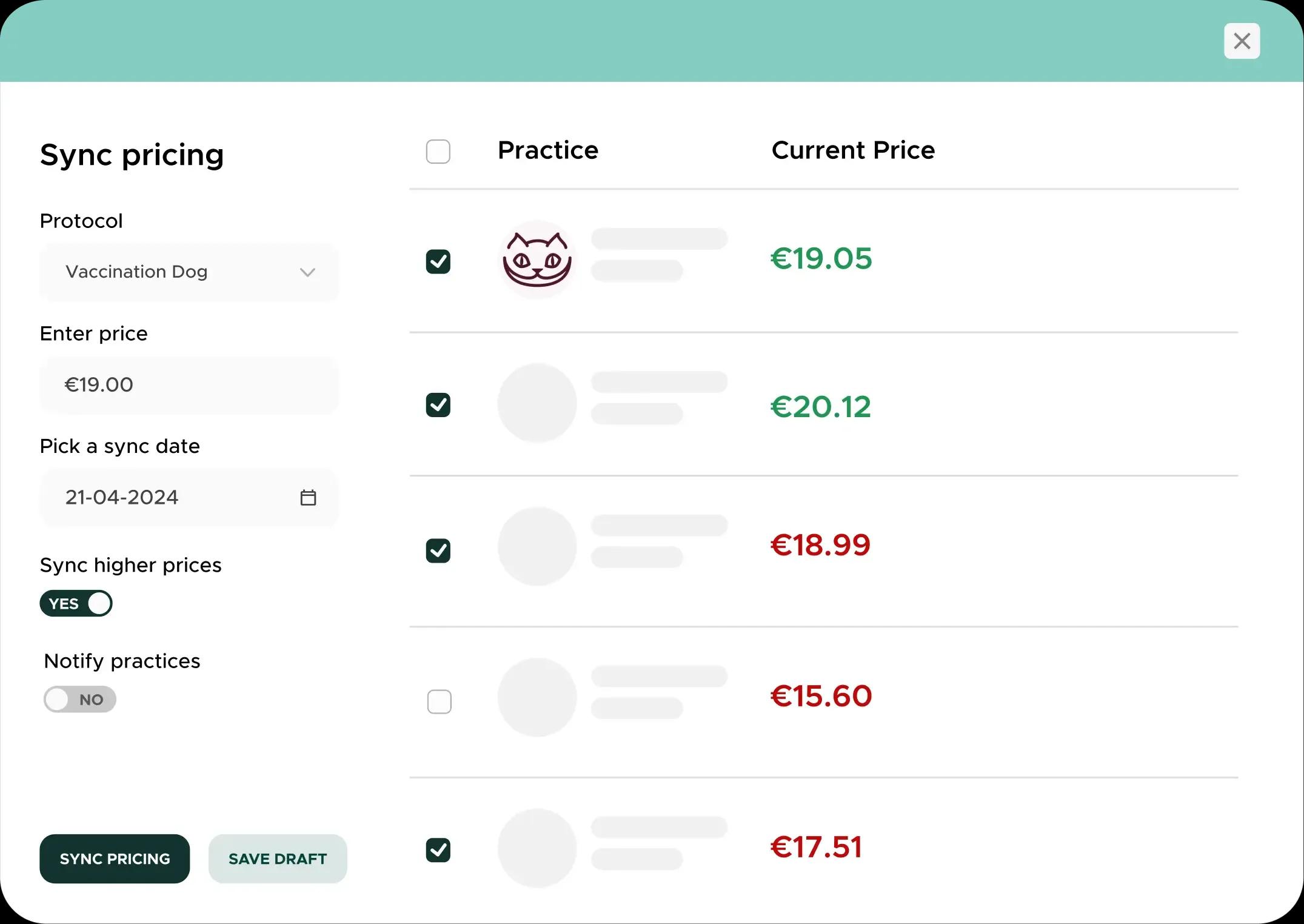Click the Enter price input field
The image size is (1304, 924).
189,385
